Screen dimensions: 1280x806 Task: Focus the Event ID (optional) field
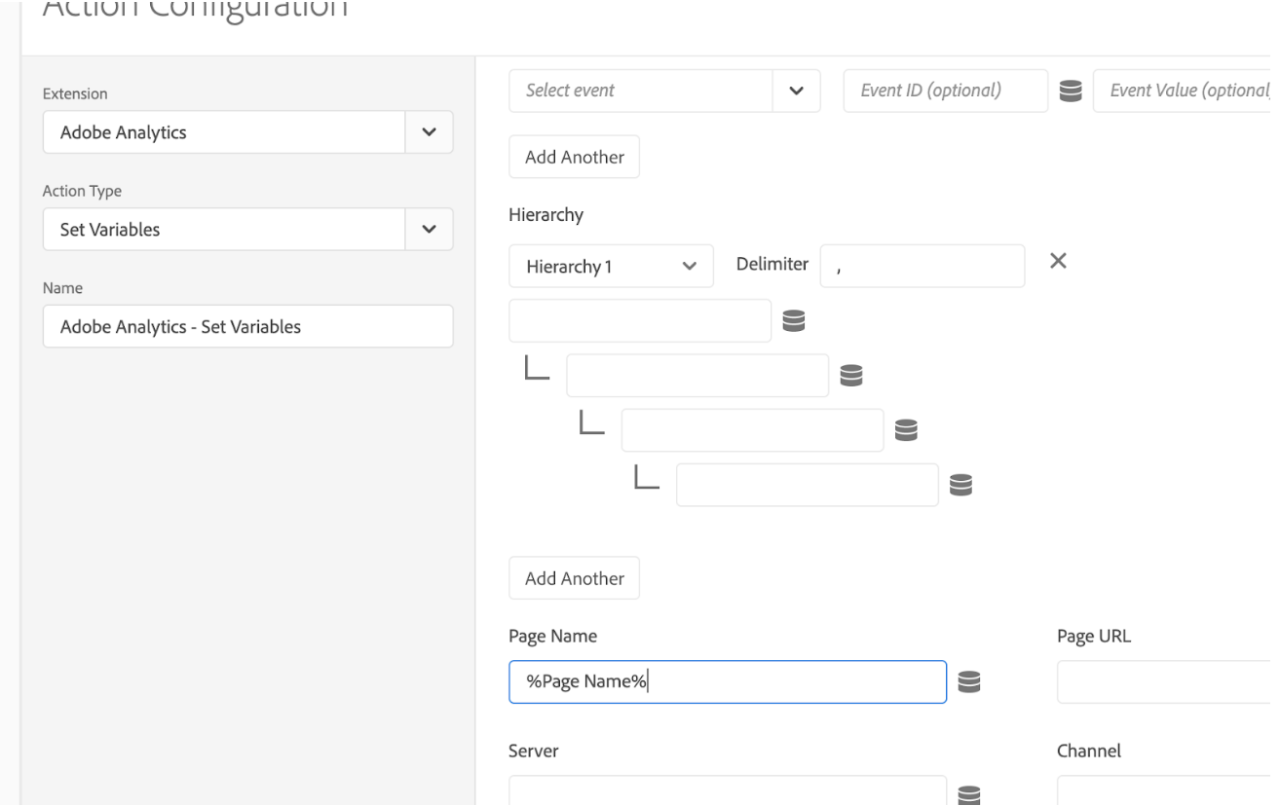pyautogui.click(x=946, y=91)
